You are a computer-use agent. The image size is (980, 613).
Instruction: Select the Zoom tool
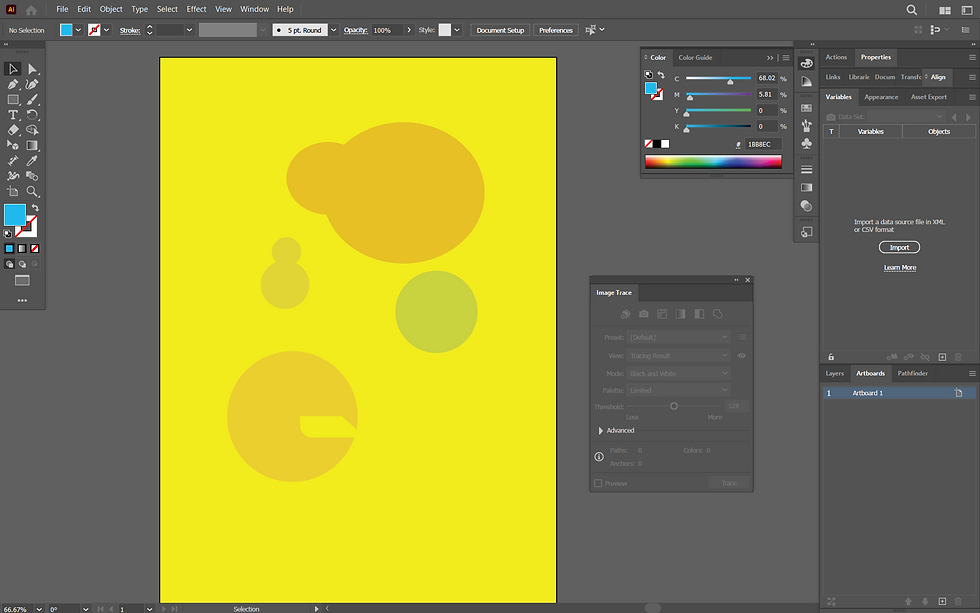[x=32, y=191]
